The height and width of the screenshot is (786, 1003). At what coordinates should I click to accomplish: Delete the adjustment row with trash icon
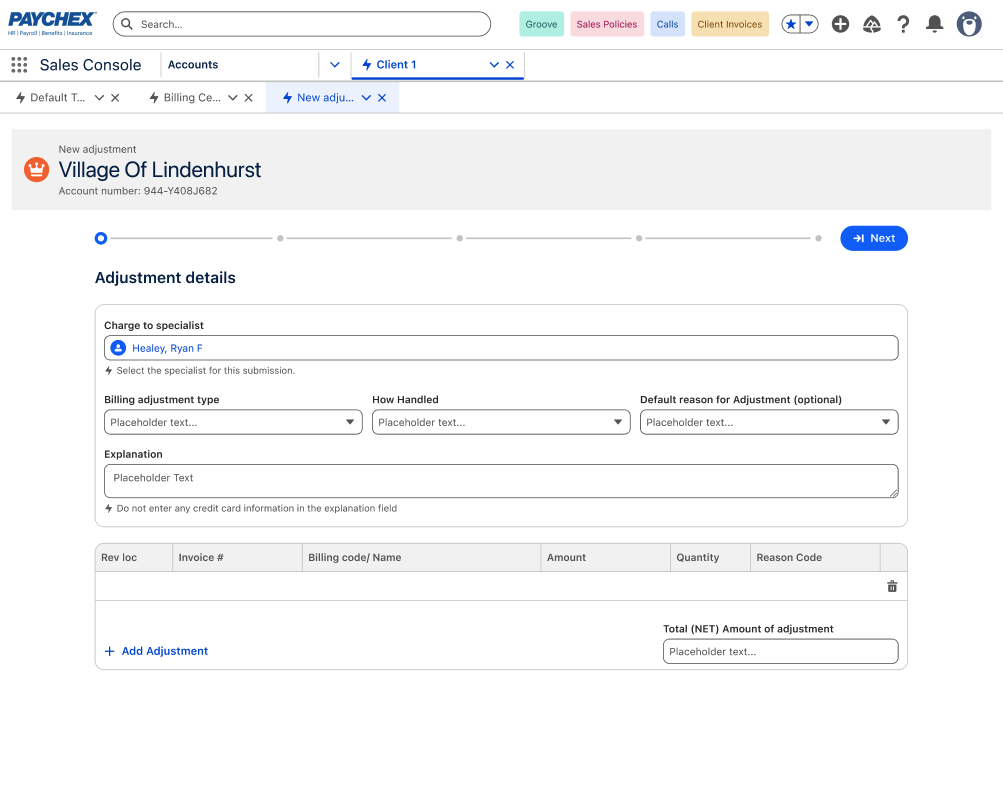[892, 586]
